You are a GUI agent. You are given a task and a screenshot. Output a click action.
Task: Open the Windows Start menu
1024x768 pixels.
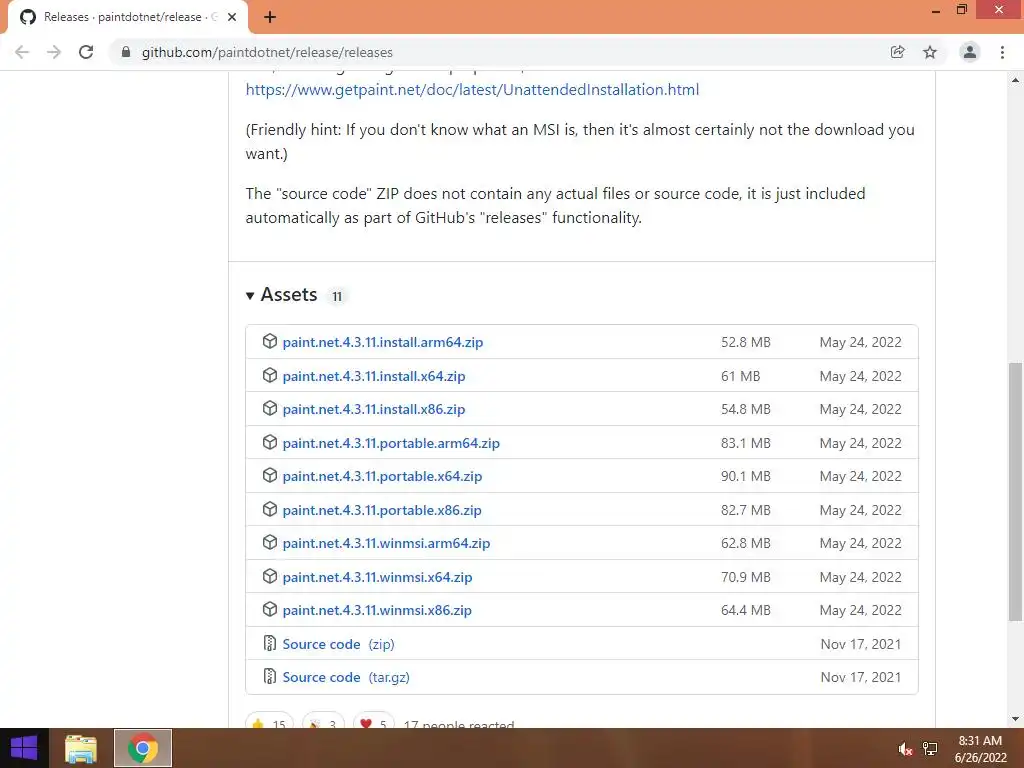[24, 748]
